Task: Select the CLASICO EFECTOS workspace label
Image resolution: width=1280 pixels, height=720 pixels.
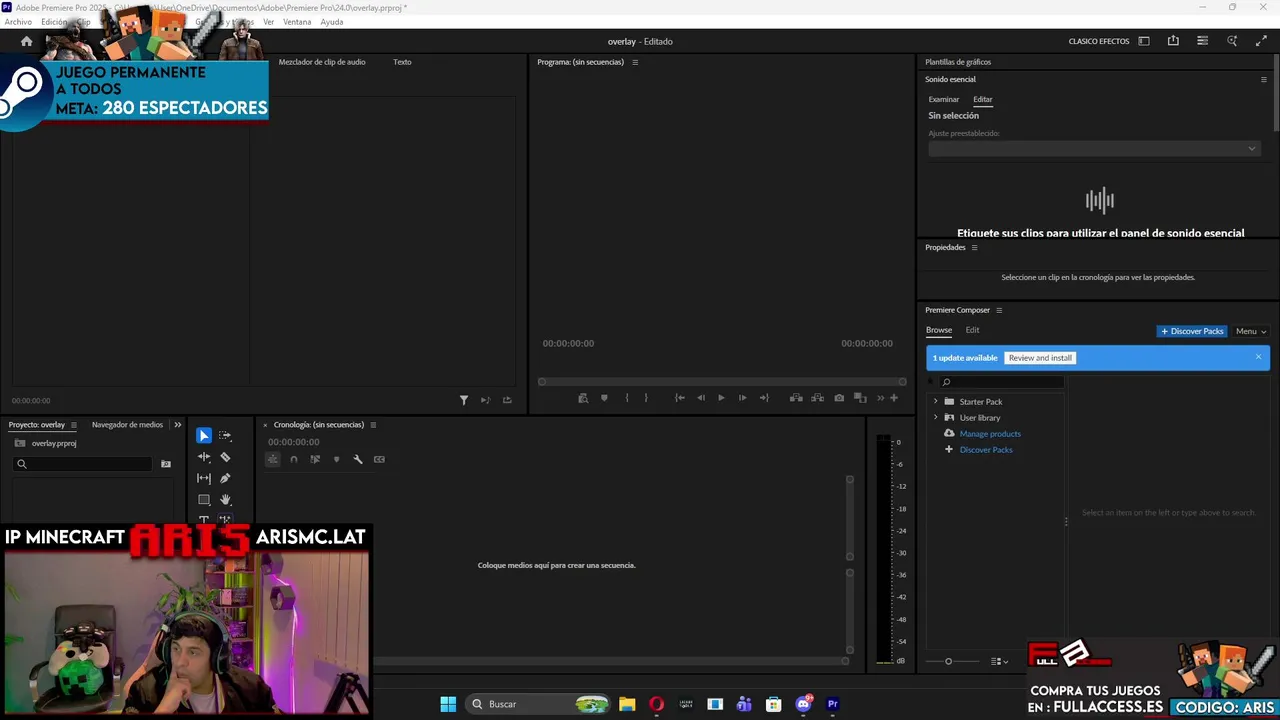Action: coord(1099,41)
